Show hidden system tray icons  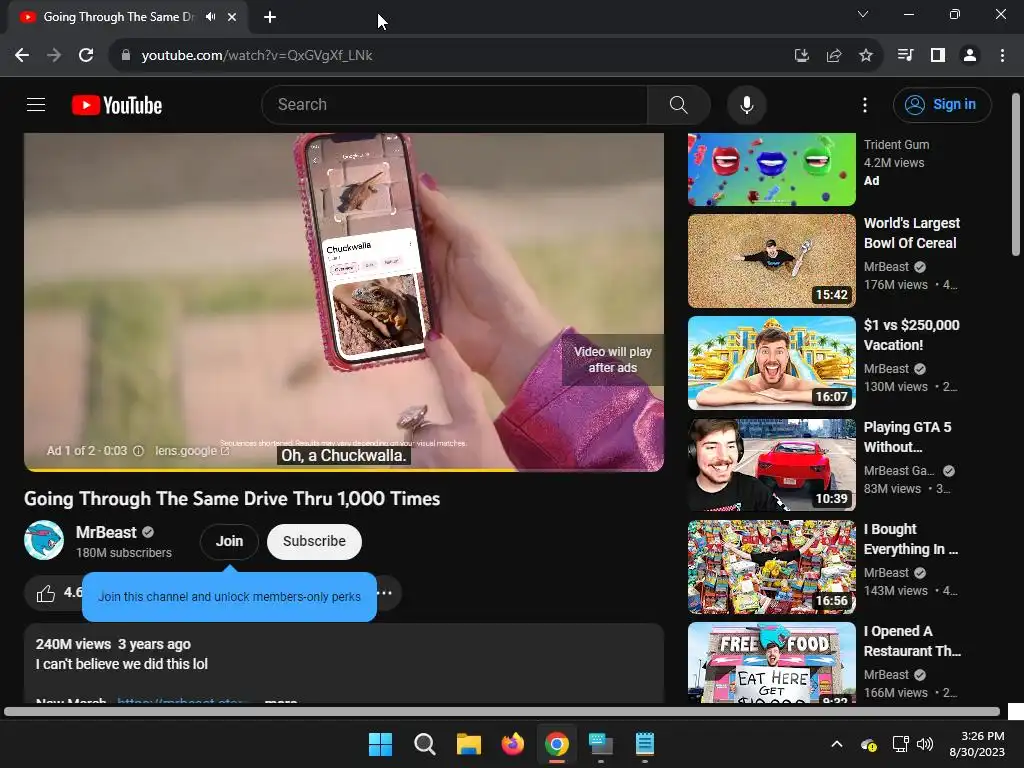pyautogui.click(x=837, y=744)
